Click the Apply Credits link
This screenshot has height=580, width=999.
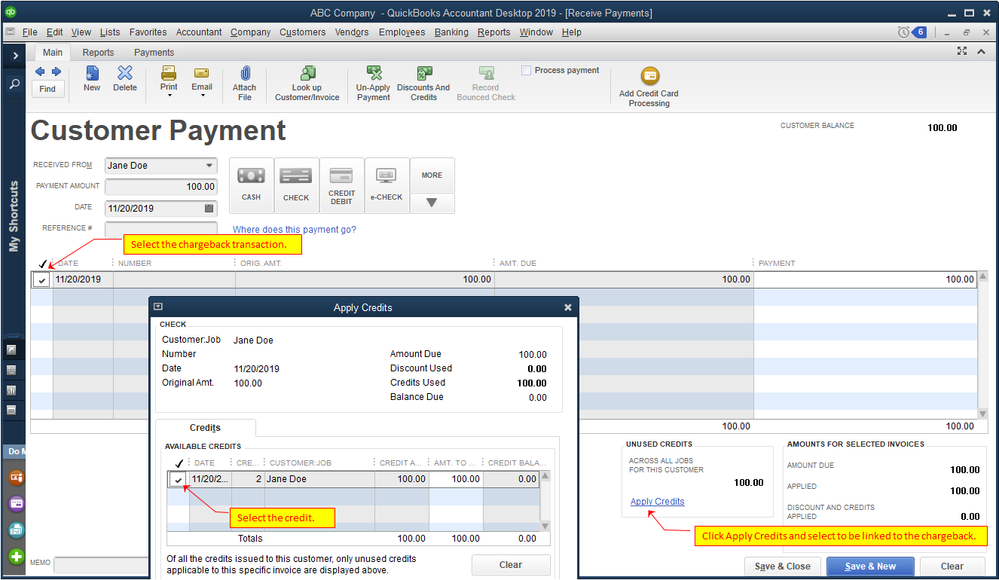(x=658, y=502)
